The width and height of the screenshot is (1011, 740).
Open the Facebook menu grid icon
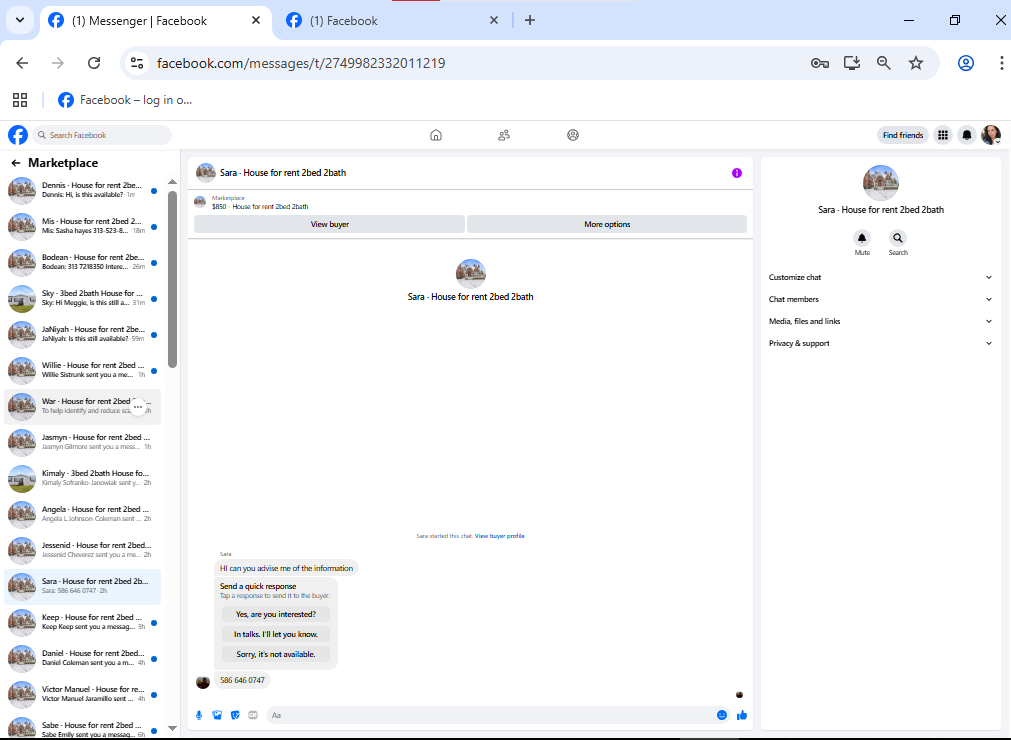point(943,135)
